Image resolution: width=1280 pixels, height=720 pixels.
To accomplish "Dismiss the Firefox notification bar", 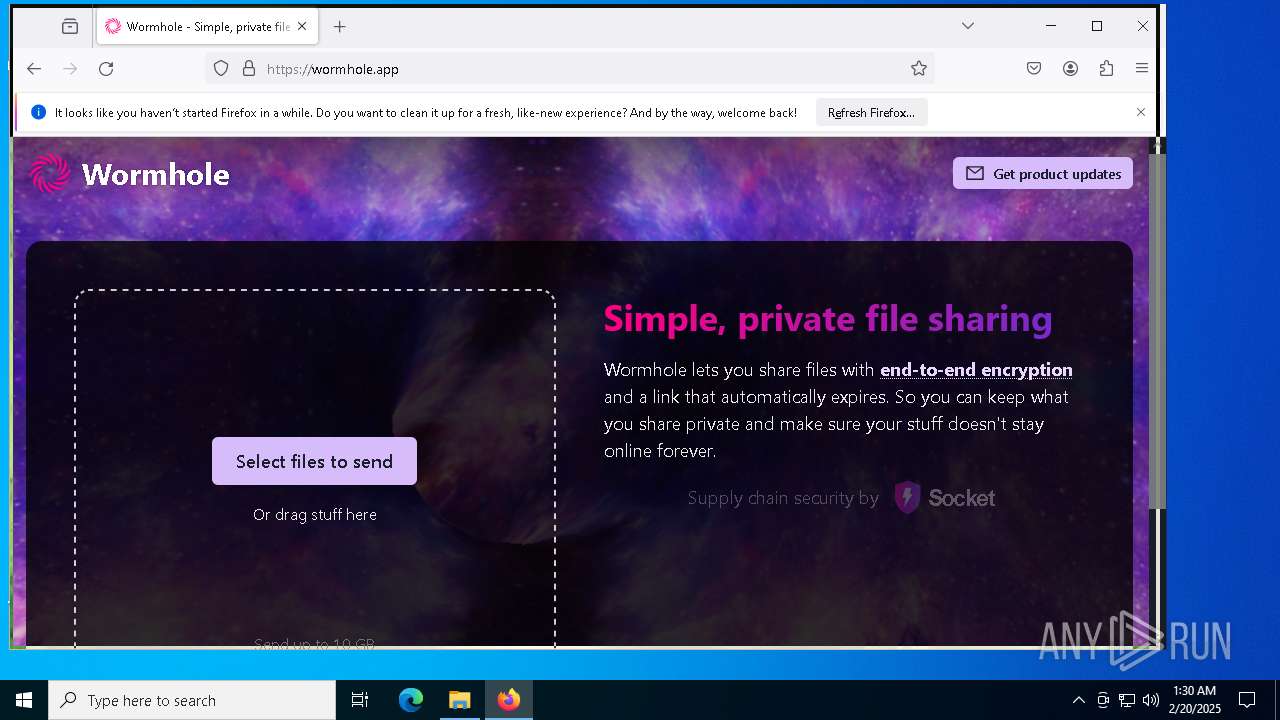I will (x=1141, y=112).
